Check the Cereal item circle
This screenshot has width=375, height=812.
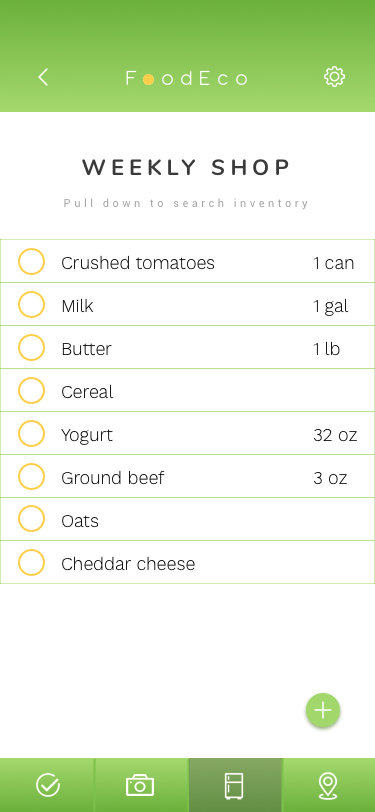pos(31,390)
